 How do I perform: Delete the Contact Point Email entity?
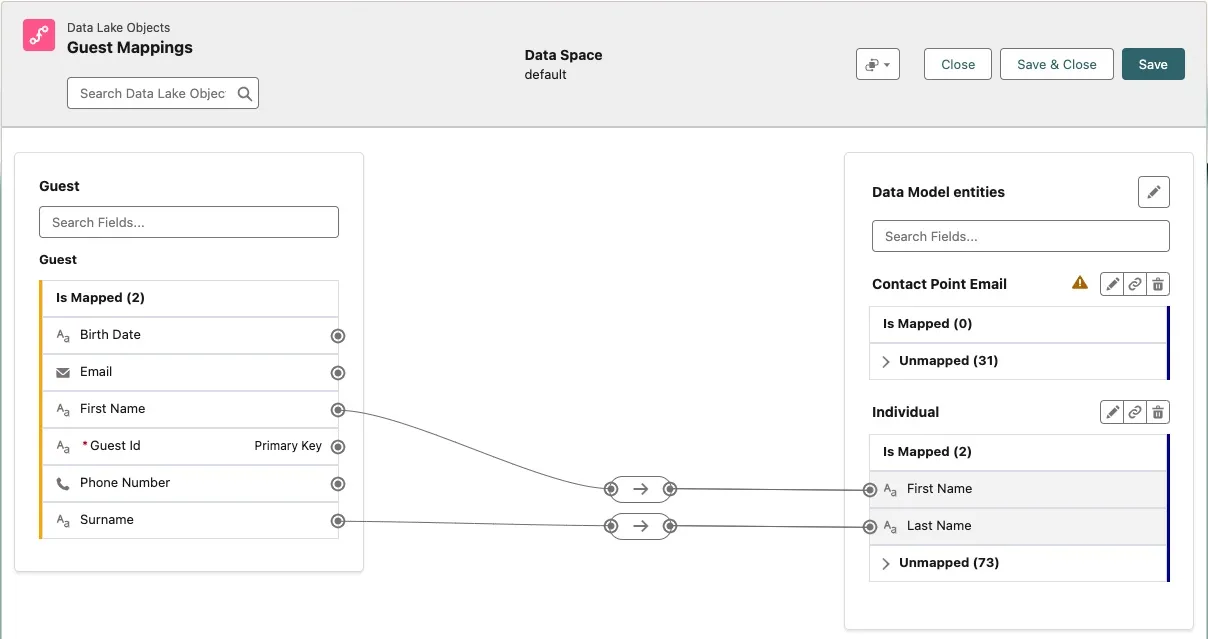(1157, 284)
